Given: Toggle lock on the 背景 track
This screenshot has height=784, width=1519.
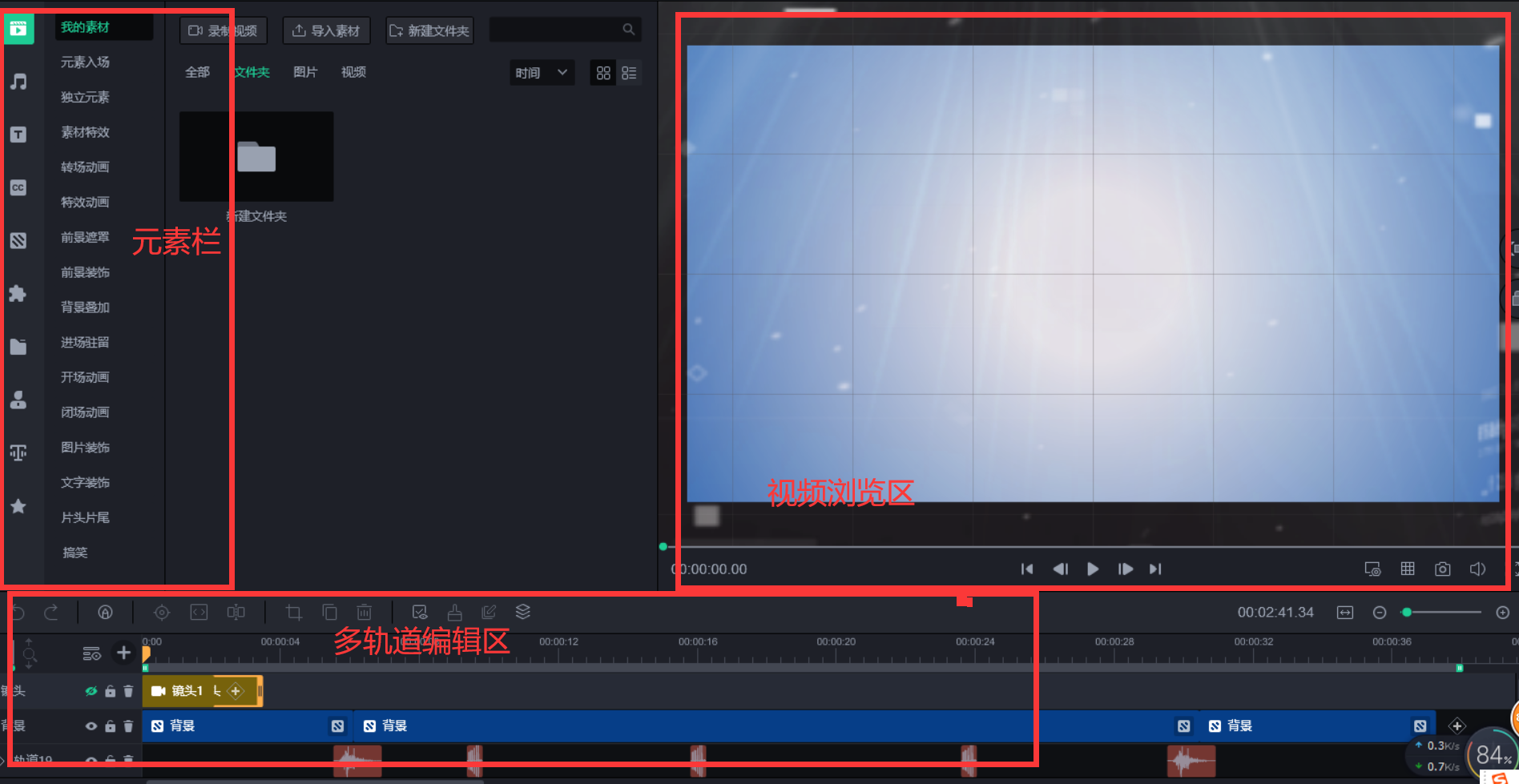Looking at the screenshot, I should (111, 726).
